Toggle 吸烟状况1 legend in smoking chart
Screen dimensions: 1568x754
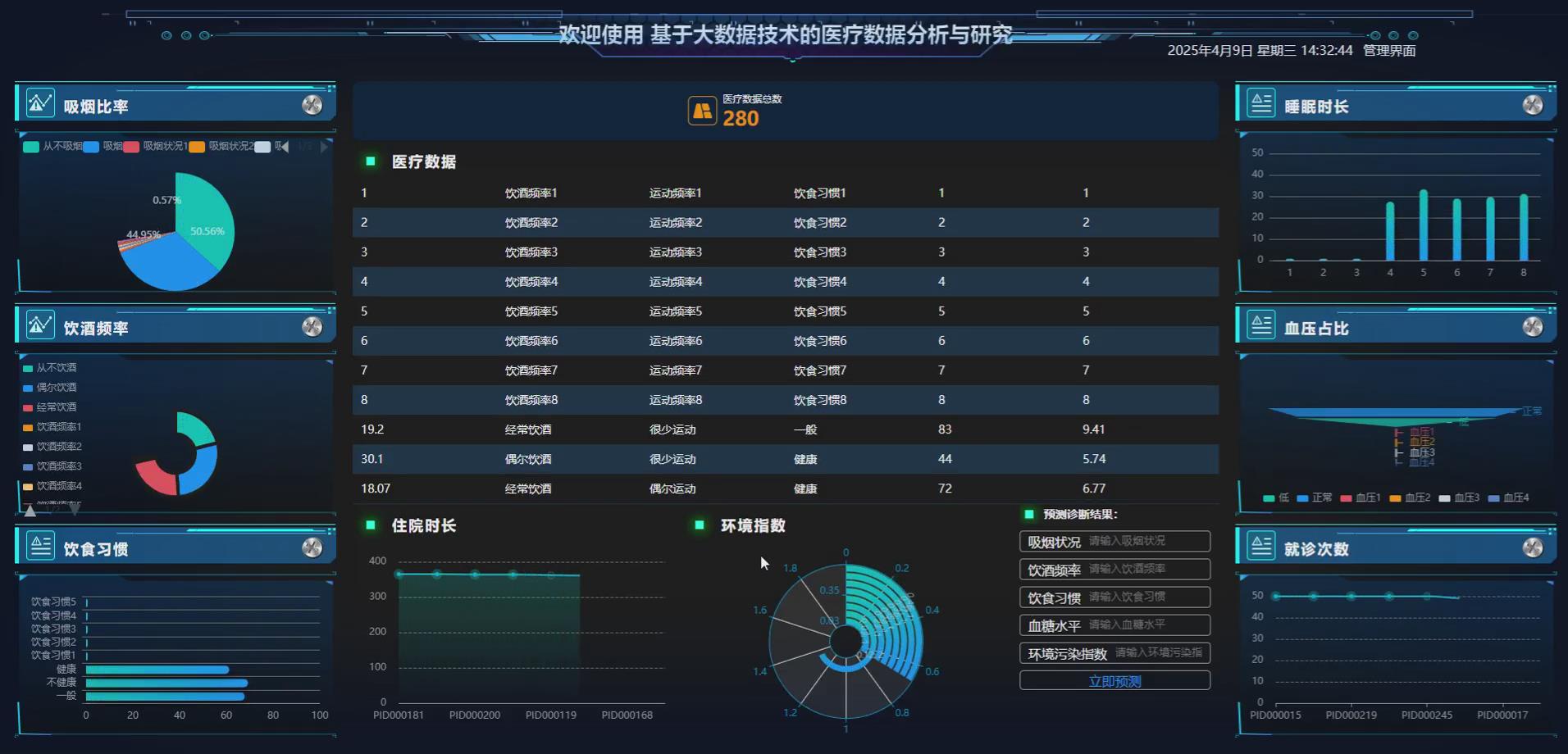pos(155,147)
